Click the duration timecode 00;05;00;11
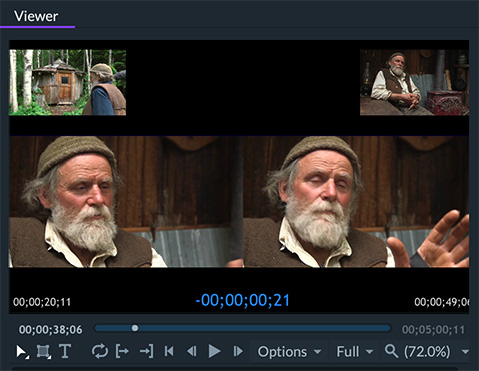Screen dimensions: 479x371 (433, 330)
